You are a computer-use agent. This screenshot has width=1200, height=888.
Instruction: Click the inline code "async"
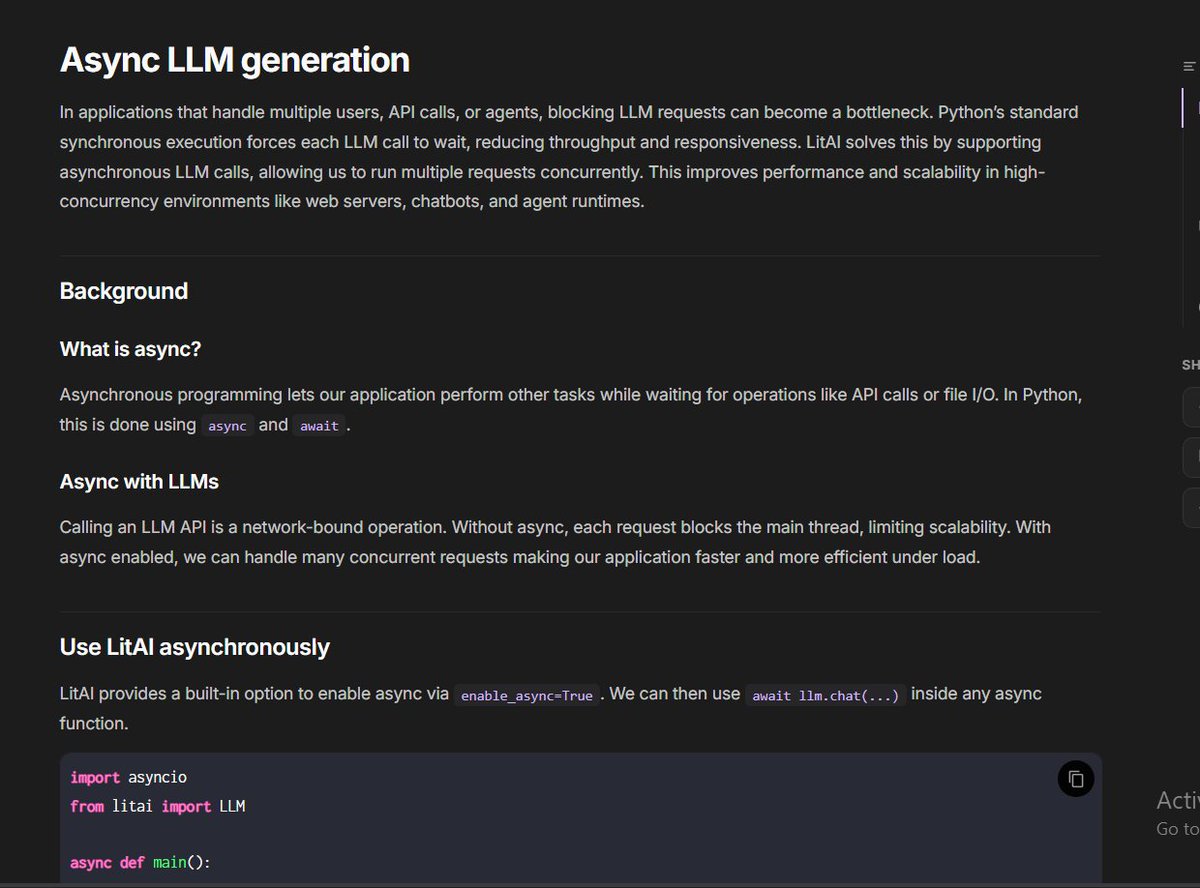pos(227,426)
